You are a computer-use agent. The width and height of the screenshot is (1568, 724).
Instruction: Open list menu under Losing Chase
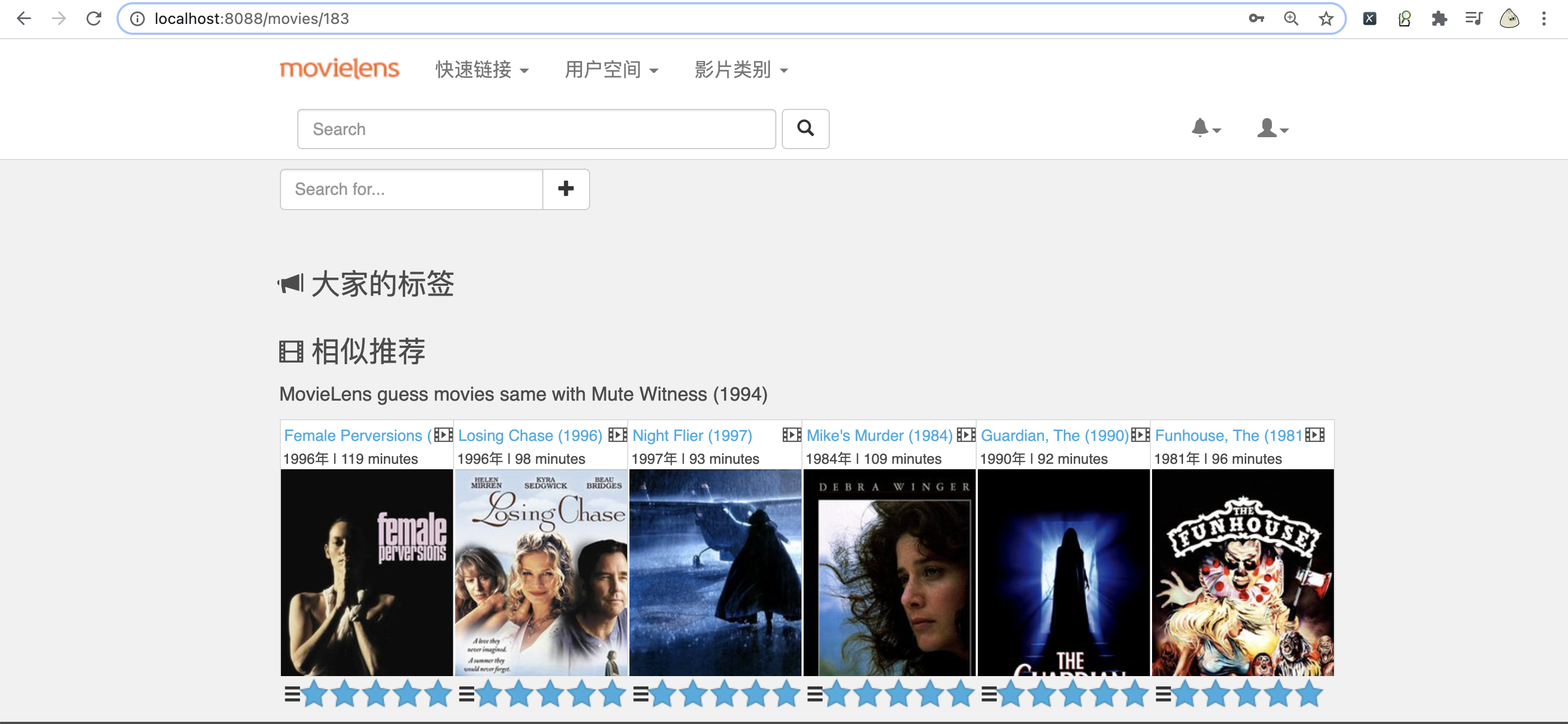(466, 694)
